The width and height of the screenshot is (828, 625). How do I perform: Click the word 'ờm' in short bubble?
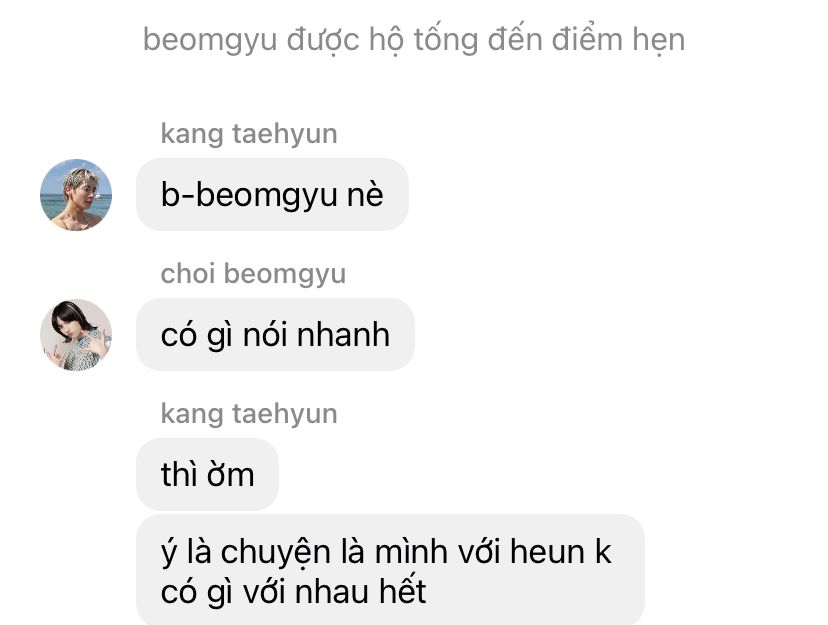(231, 474)
